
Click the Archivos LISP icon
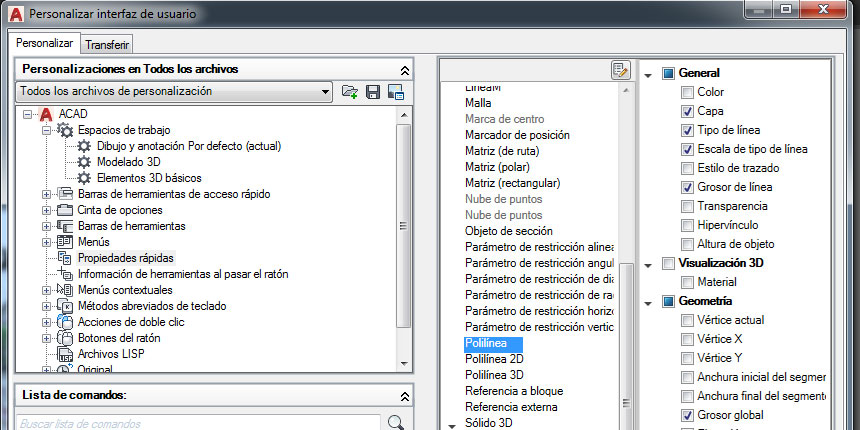pyautogui.click(x=65, y=354)
